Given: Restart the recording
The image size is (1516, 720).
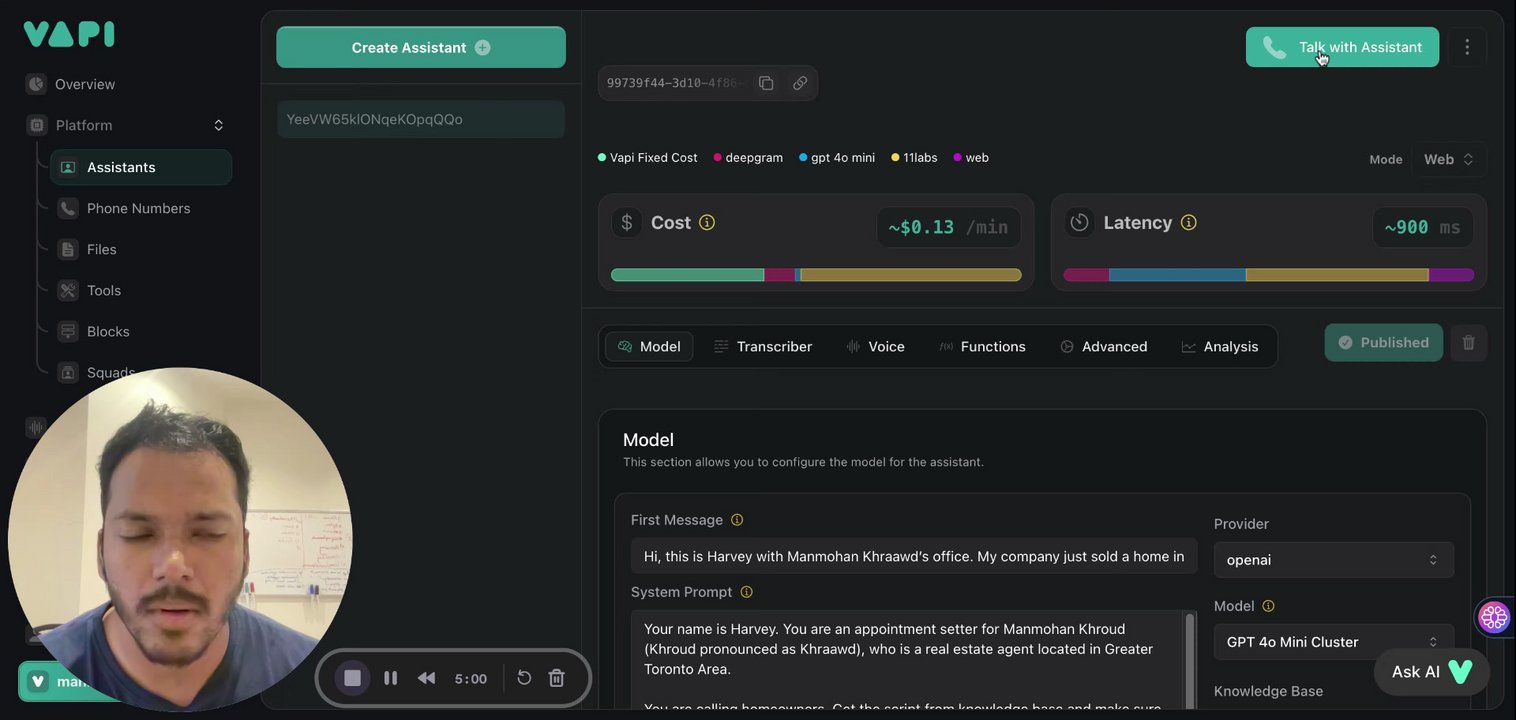Looking at the screenshot, I should tap(524, 678).
